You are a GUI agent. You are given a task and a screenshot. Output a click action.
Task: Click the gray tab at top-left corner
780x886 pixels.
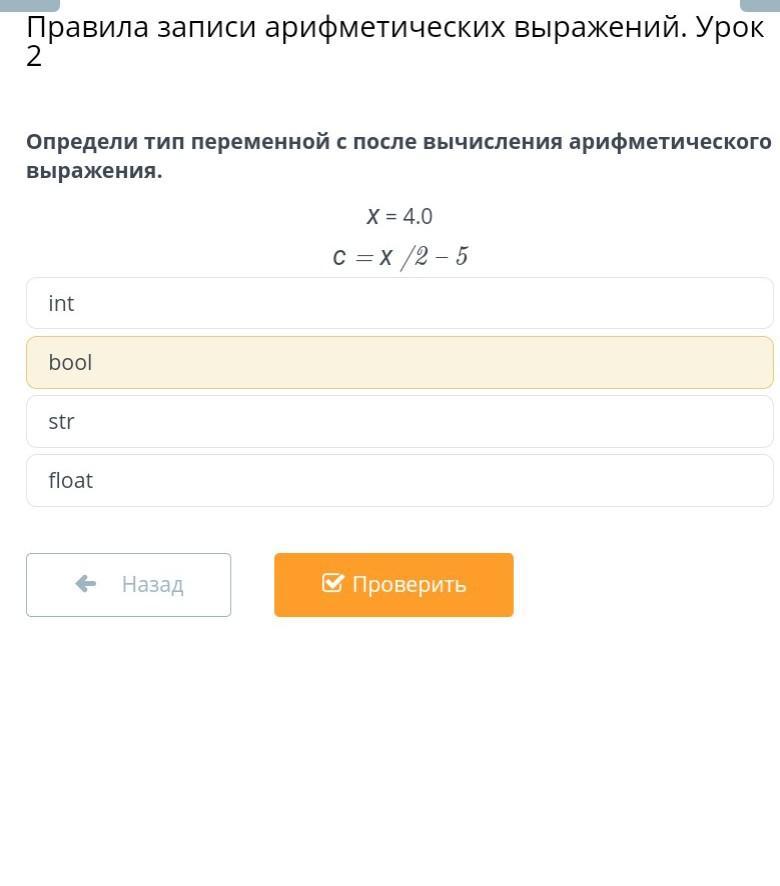30,5
